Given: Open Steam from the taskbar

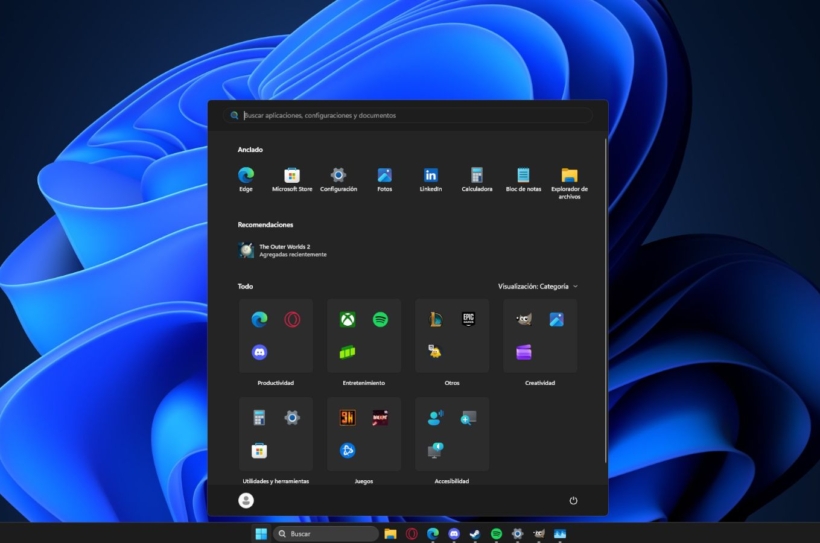Looking at the screenshot, I should tap(475, 534).
